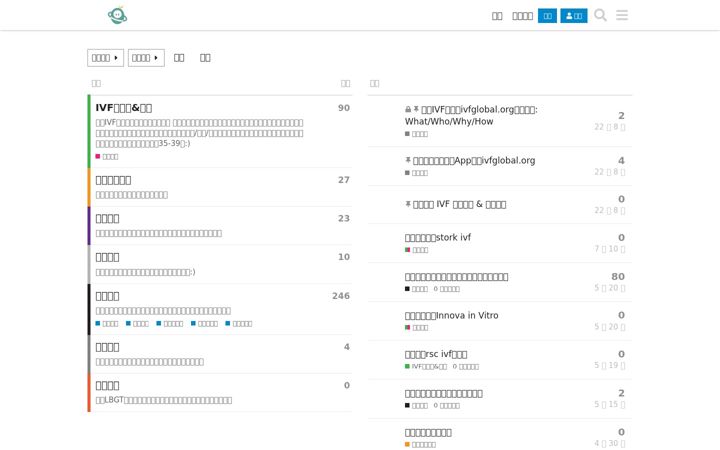Click first blue subcategory tag under 246 category
This screenshot has height=450, width=720.
(x=107, y=324)
